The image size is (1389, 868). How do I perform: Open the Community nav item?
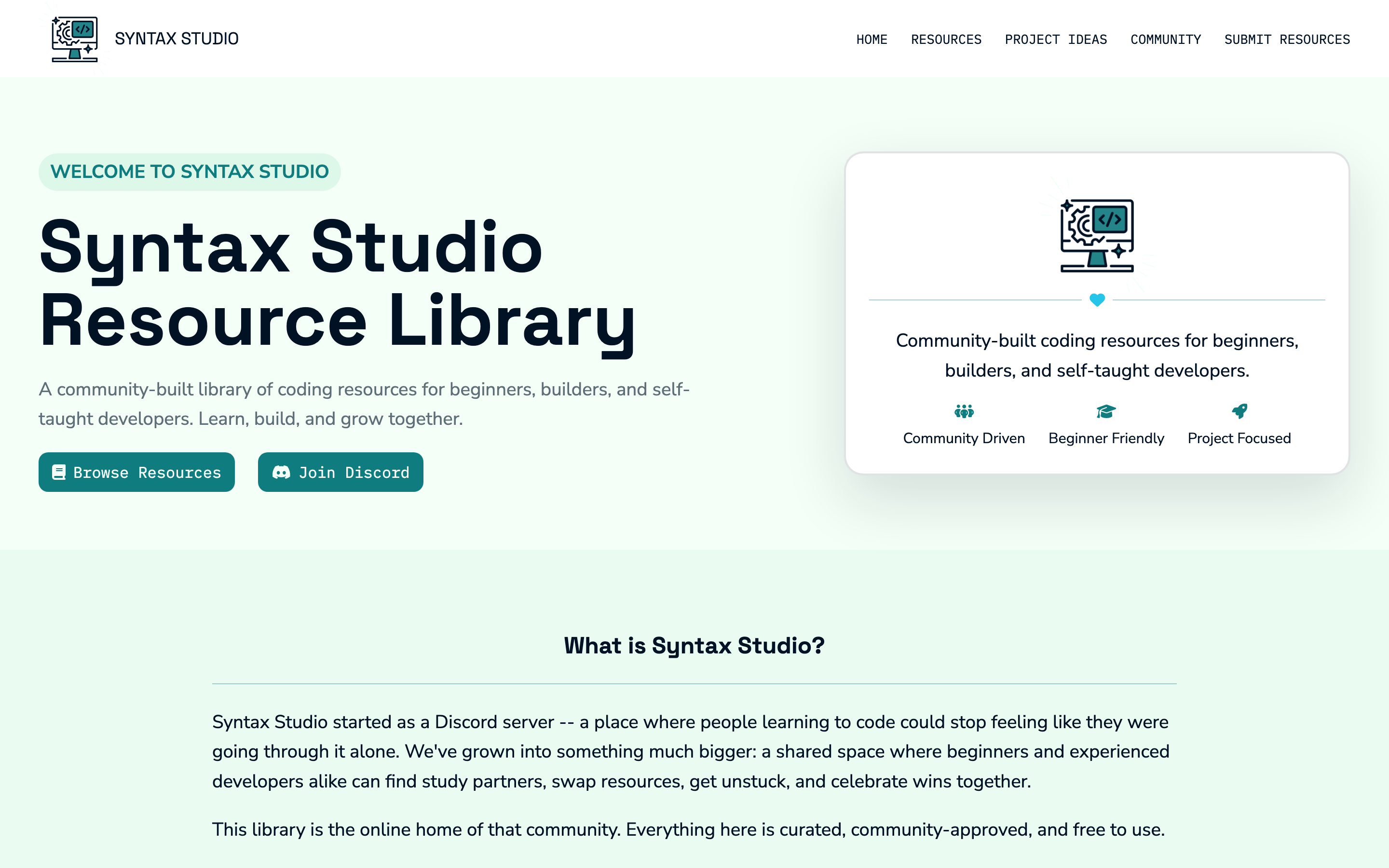[1165, 40]
